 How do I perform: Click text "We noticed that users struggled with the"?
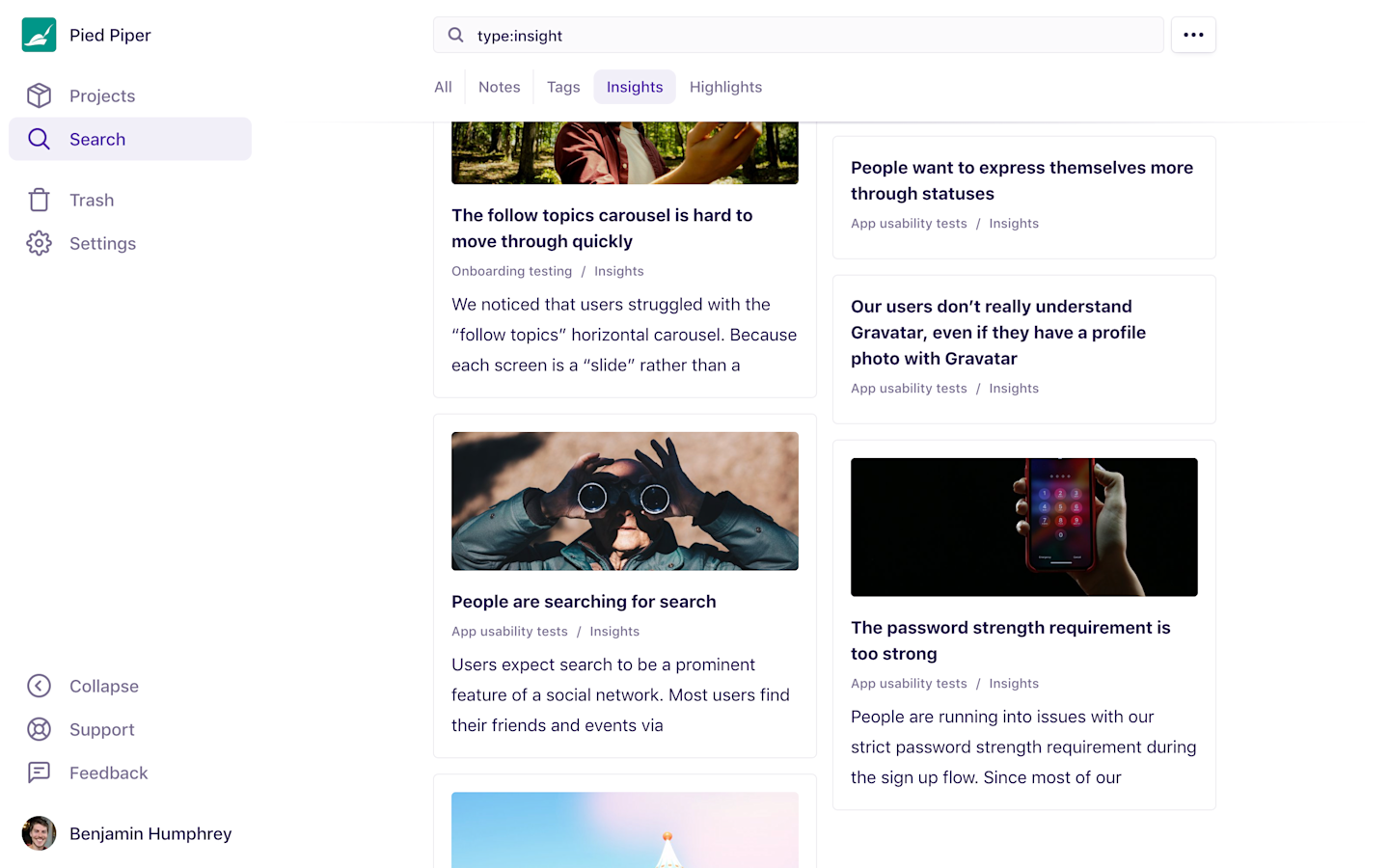pos(611,304)
